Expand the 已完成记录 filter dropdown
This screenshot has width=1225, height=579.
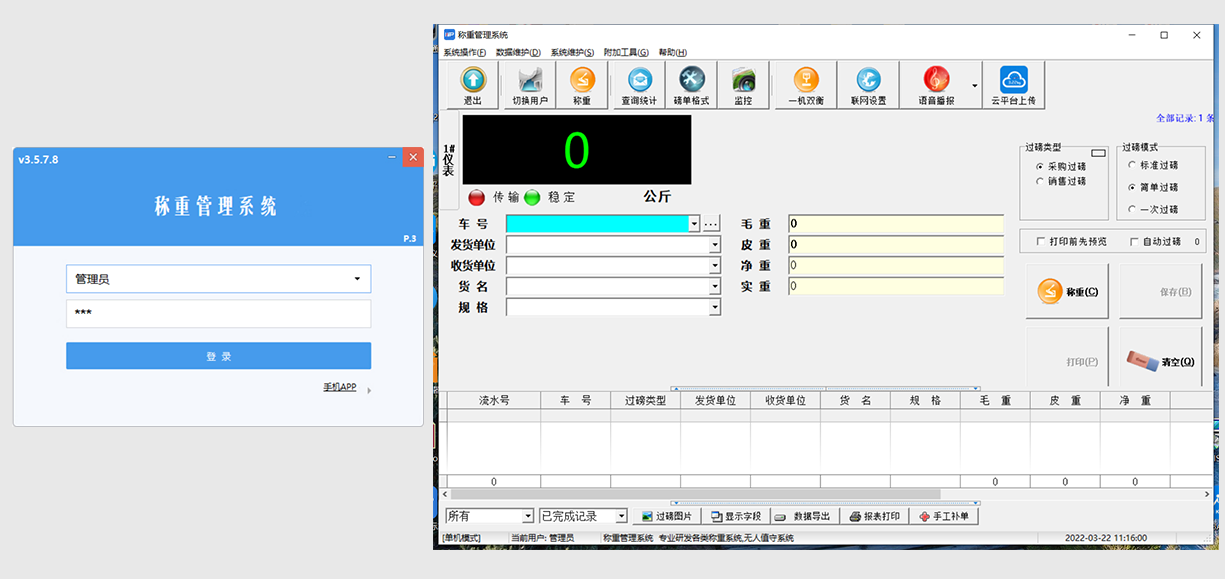(621, 517)
